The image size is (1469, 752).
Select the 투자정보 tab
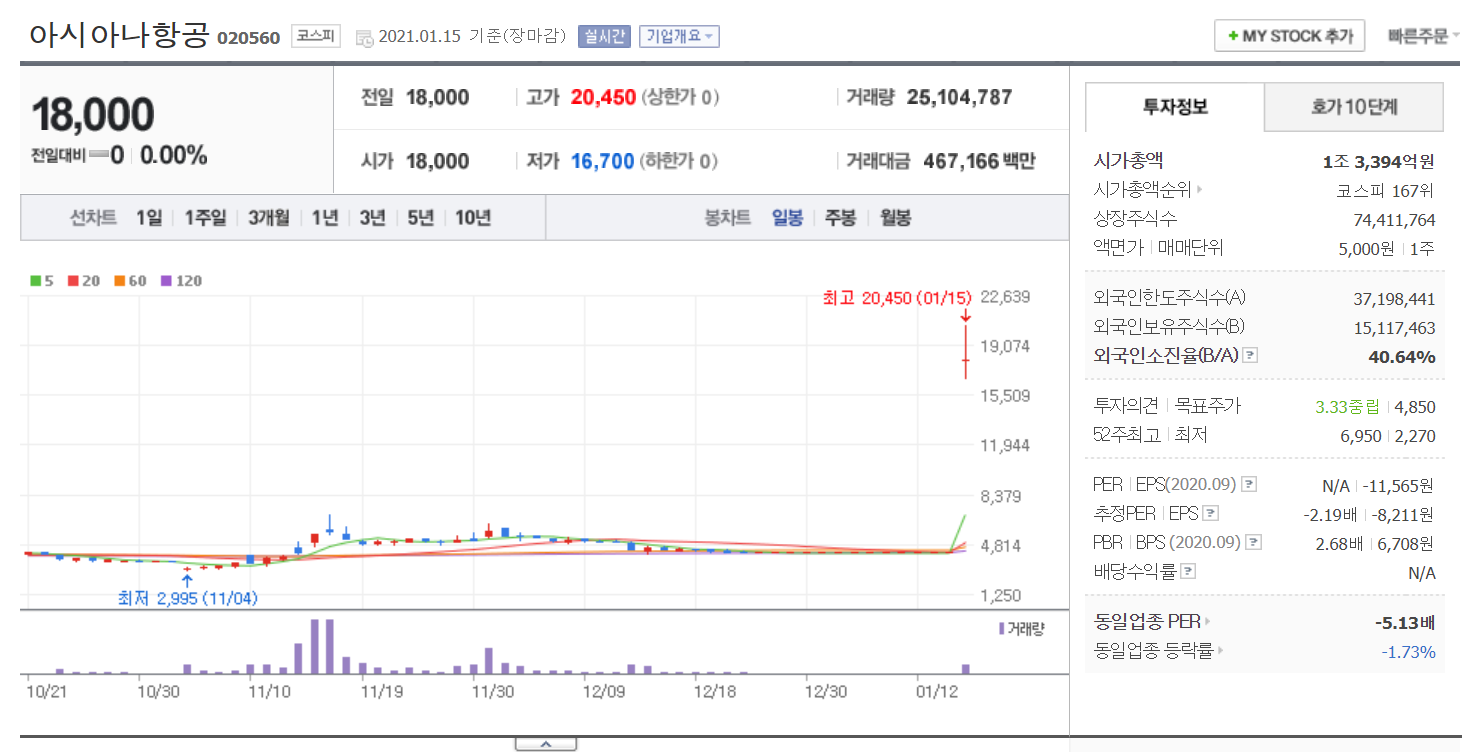1175,107
